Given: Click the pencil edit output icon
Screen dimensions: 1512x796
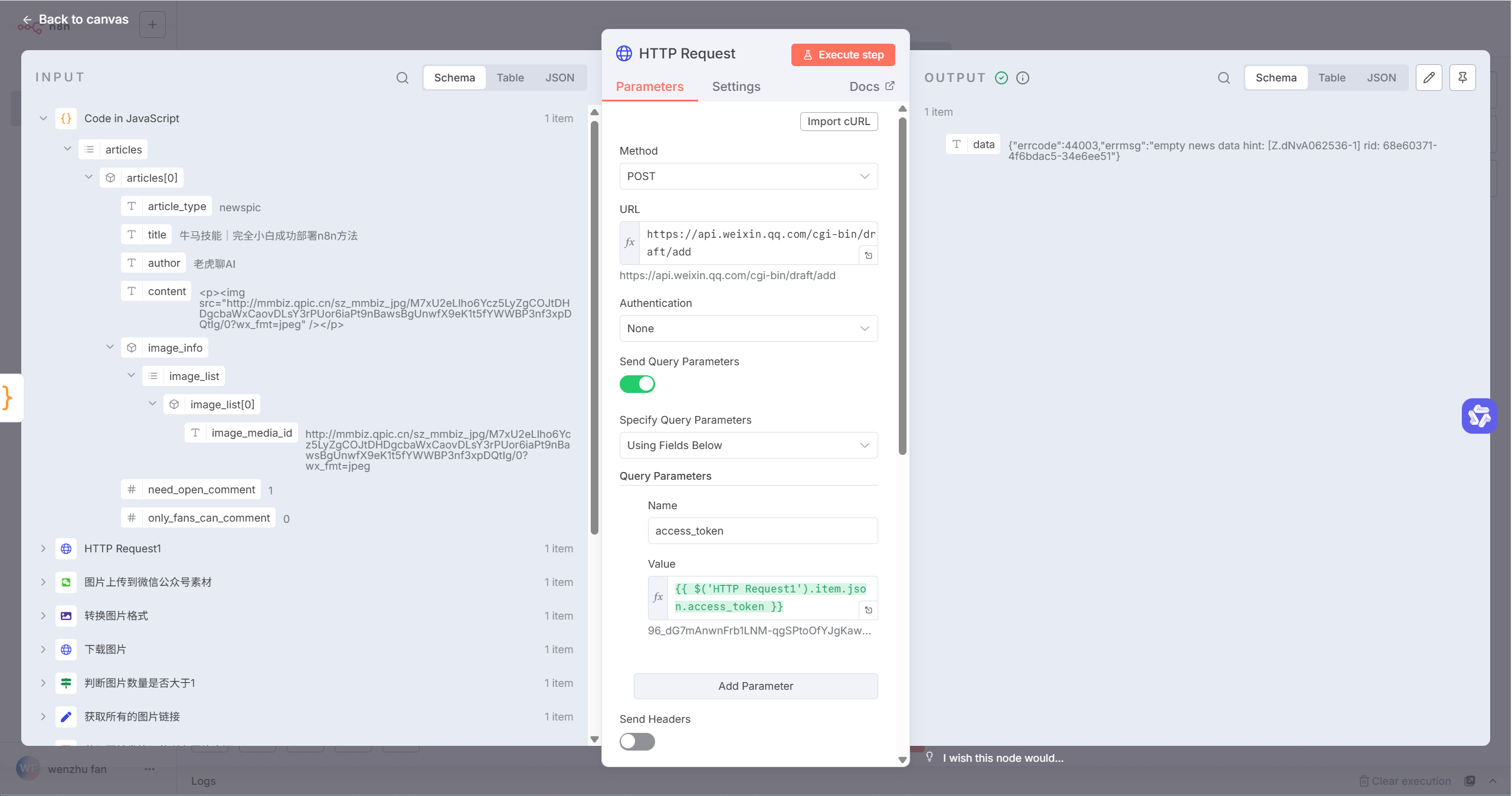Looking at the screenshot, I should point(1428,78).
